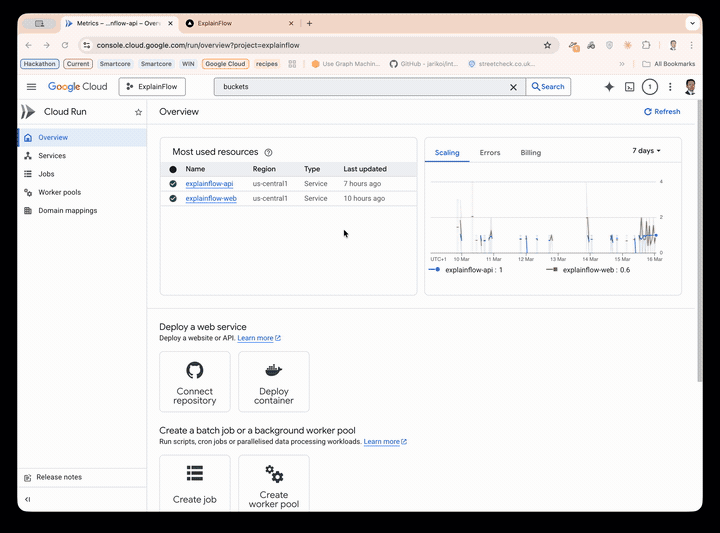The height and width of the screenshot is (533, 720).
Task: Click the Type column header
Action: pos(312,169)
